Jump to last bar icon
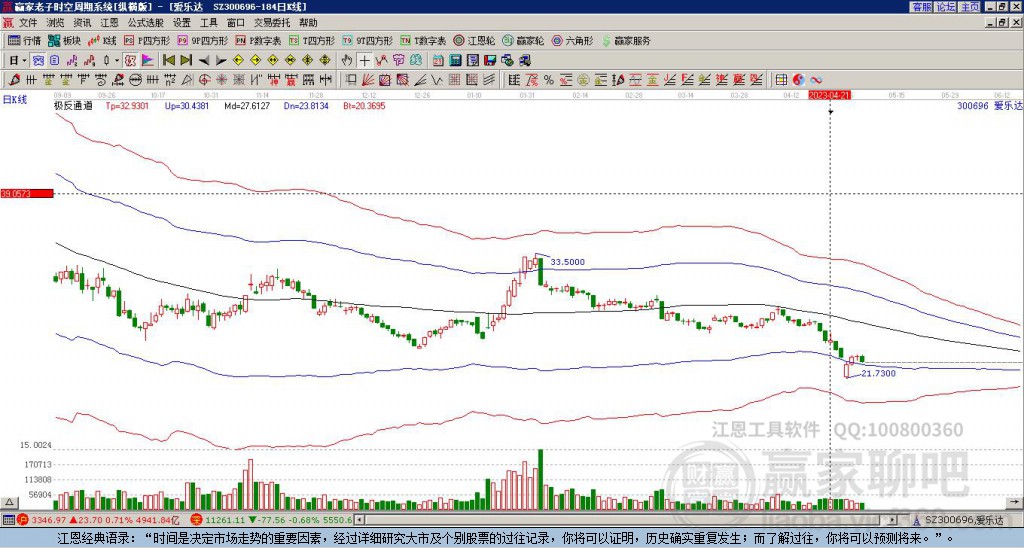 [186, 61]
